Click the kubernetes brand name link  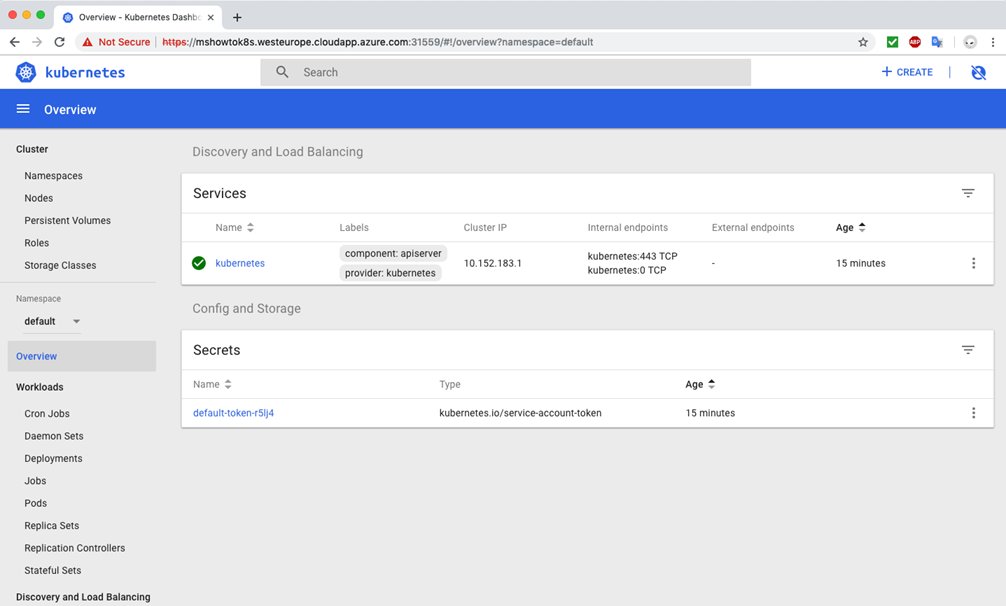click(85, 72)
